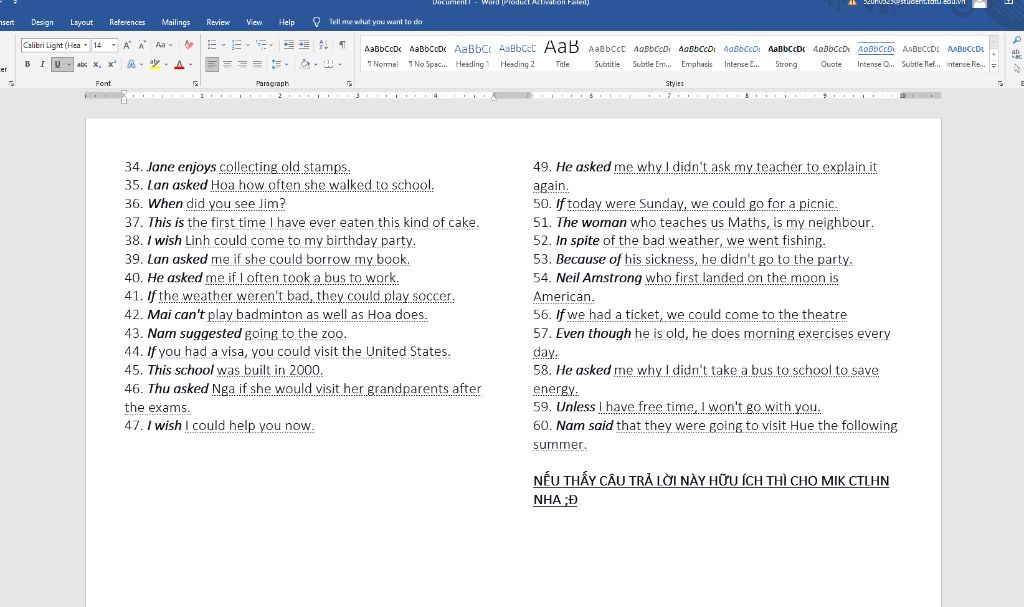Screen dimensions: 1024x607
Task: Open the font name dropdown
Action: pos(86,45)
